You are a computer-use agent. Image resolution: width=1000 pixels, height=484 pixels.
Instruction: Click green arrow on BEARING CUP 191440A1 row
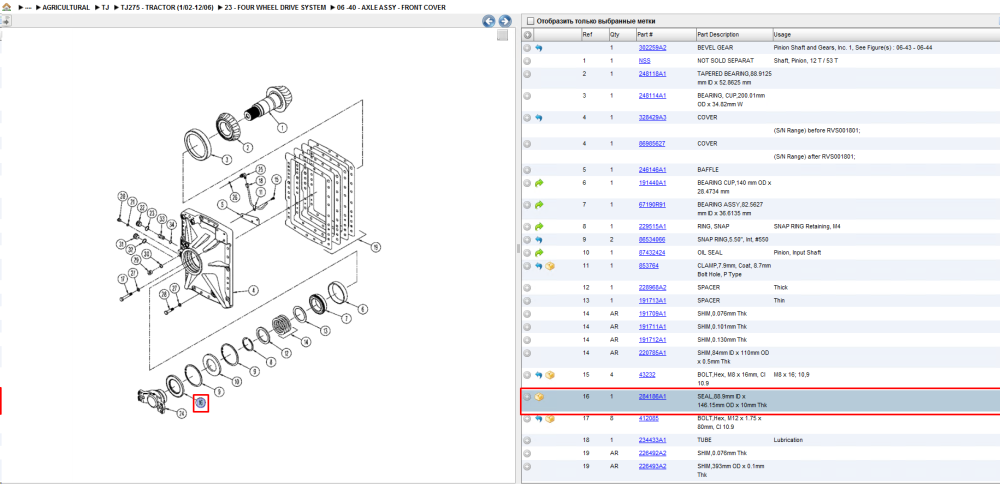tap(539, 183)
